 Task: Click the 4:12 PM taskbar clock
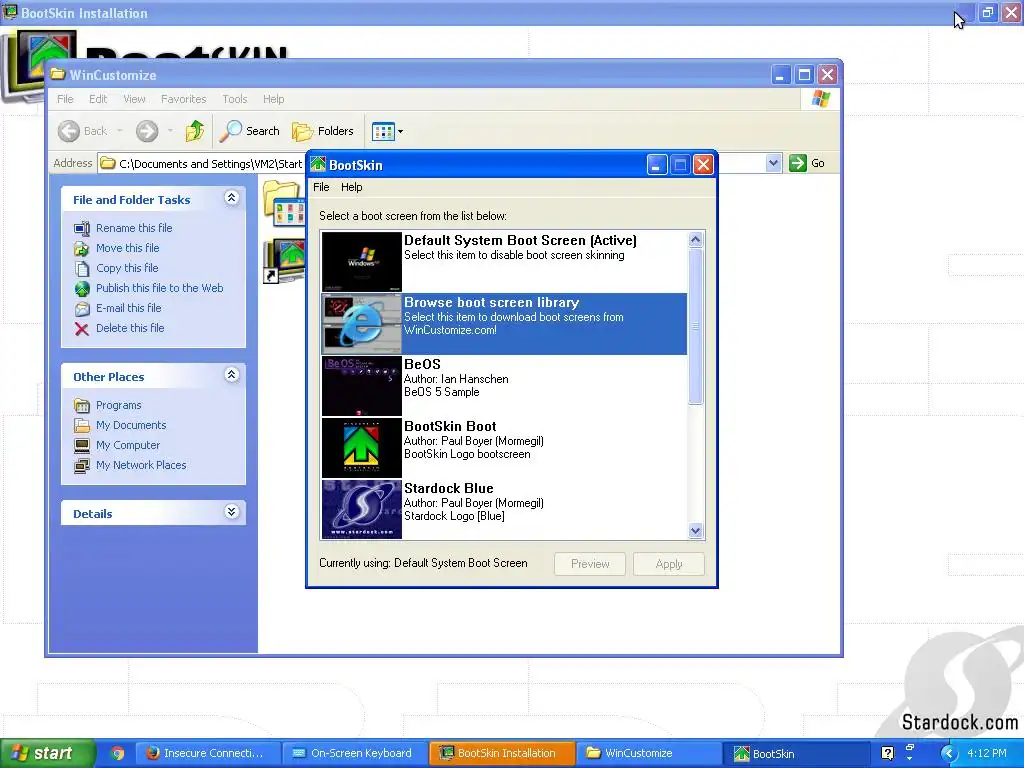[987, 753]
